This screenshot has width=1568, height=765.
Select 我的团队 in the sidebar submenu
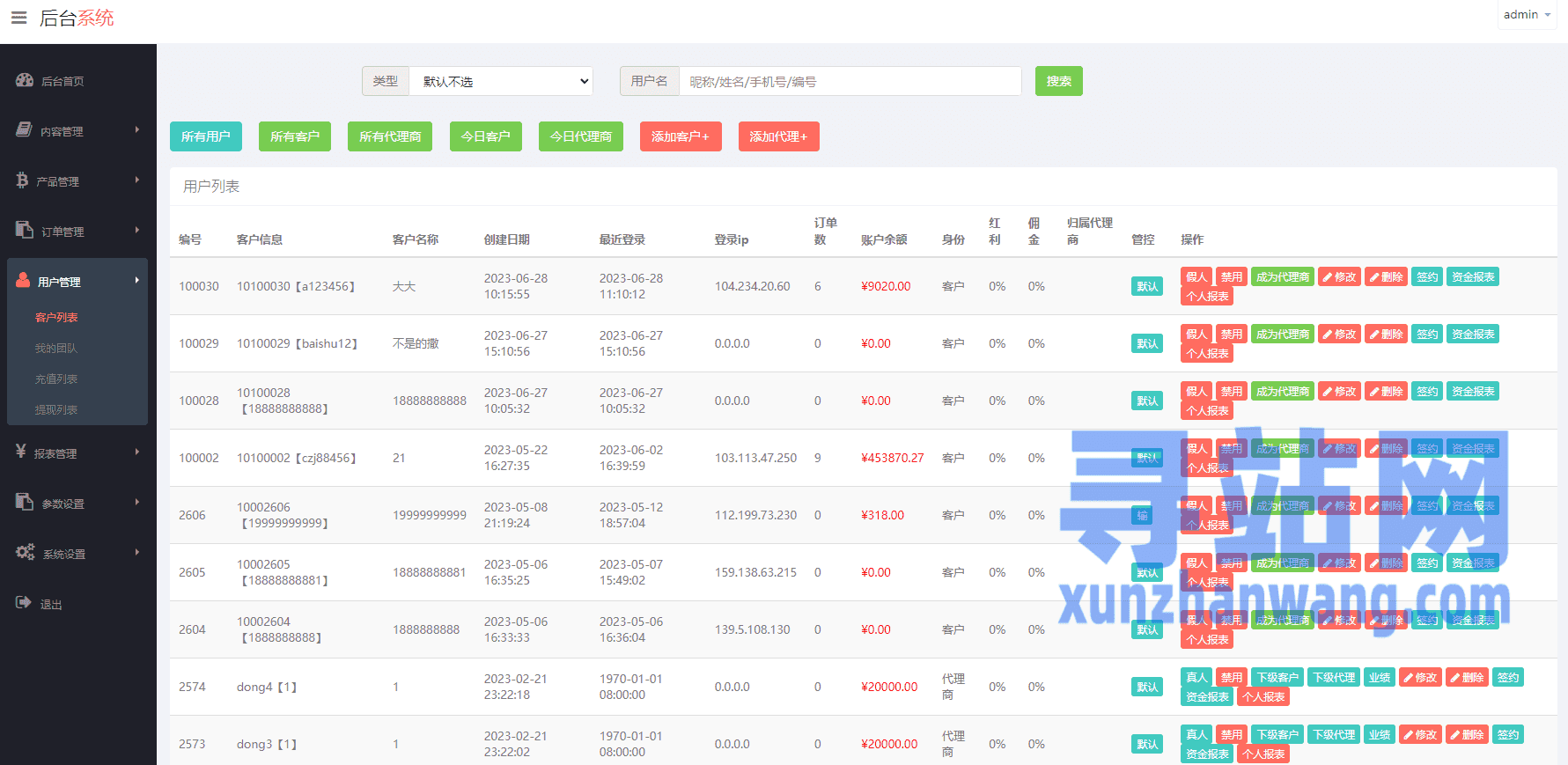(56, 349)
